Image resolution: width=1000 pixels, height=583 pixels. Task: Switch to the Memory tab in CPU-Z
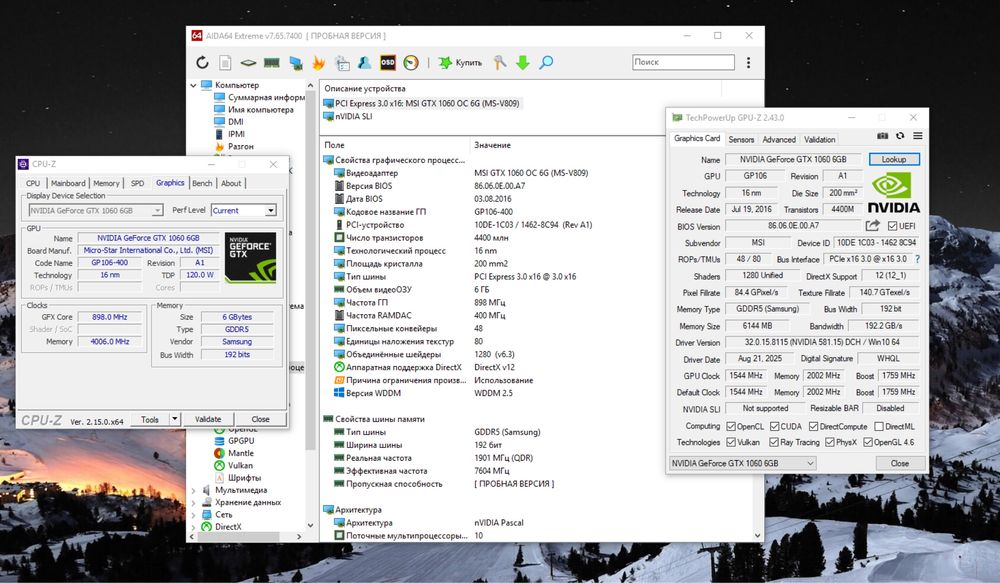[107, 183]
